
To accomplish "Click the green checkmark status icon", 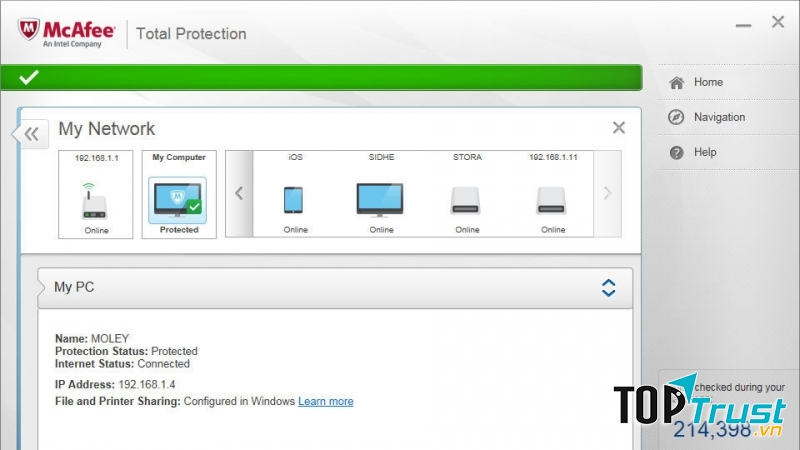I will (29, 78).
